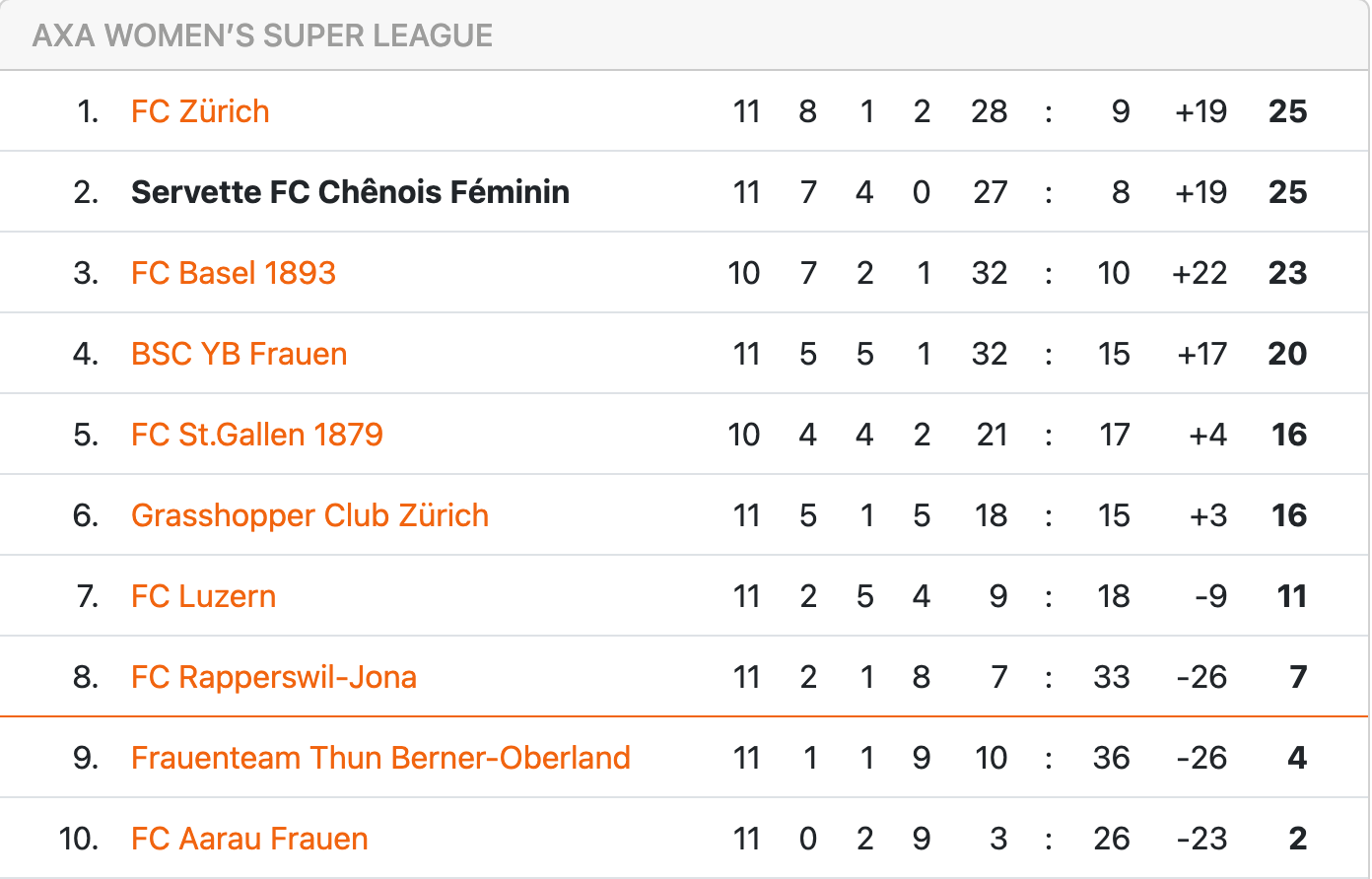Click FC Basel's 23 points value
The width and height of the screenshot is (1372, 879).
click(1287, 273)
